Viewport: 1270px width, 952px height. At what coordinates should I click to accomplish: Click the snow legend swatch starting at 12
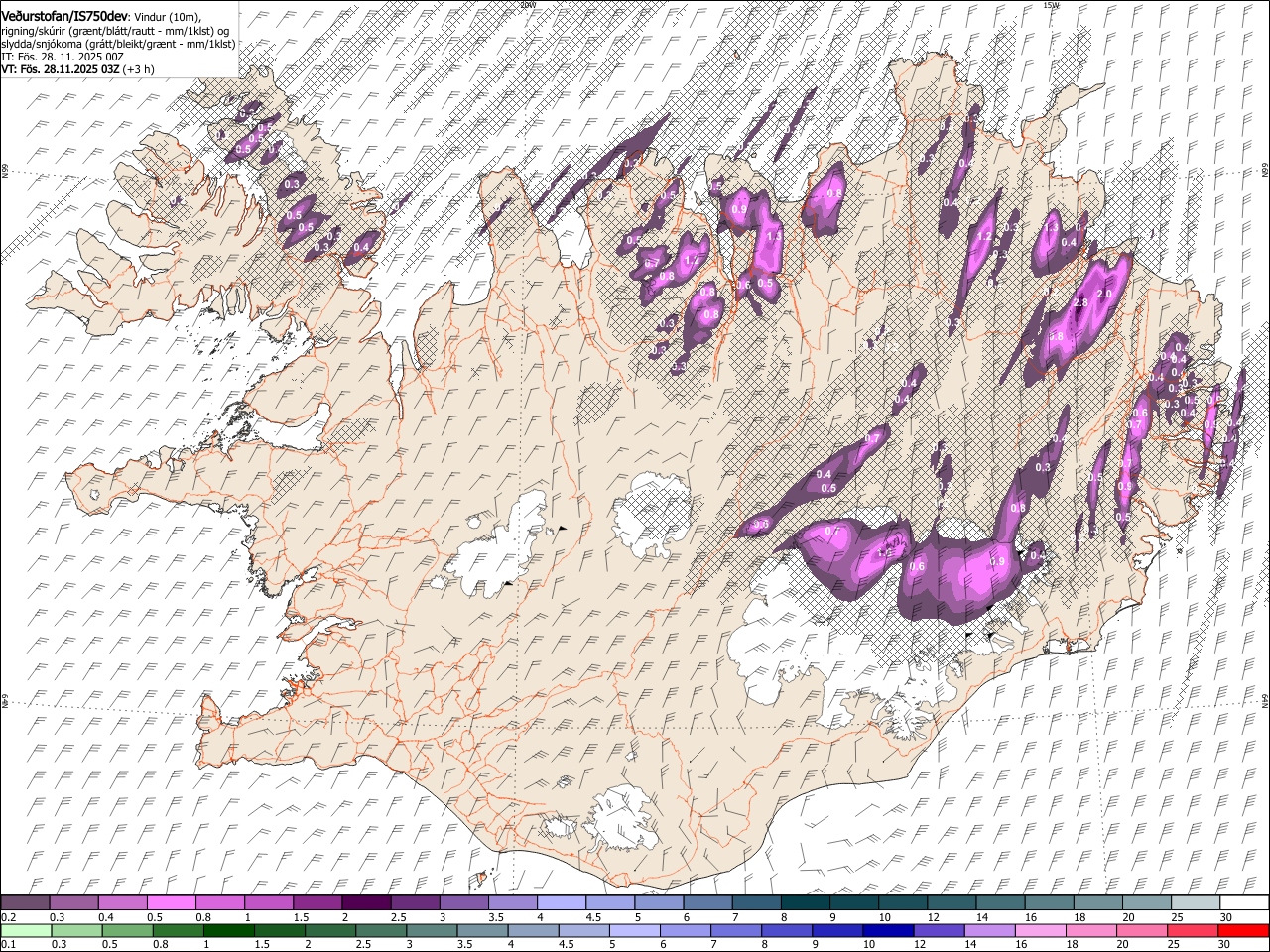click(951, 902)
